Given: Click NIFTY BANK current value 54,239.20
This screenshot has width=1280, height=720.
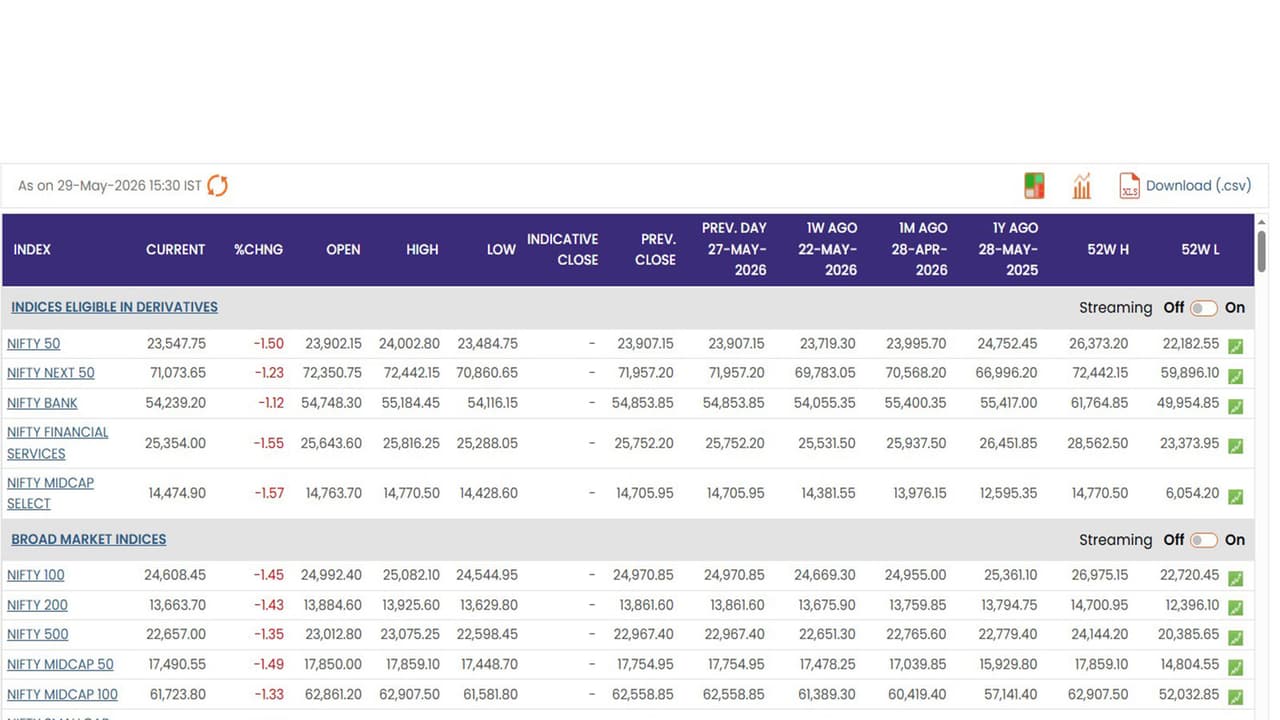Looking at the screenshot, I should (176, 403).
